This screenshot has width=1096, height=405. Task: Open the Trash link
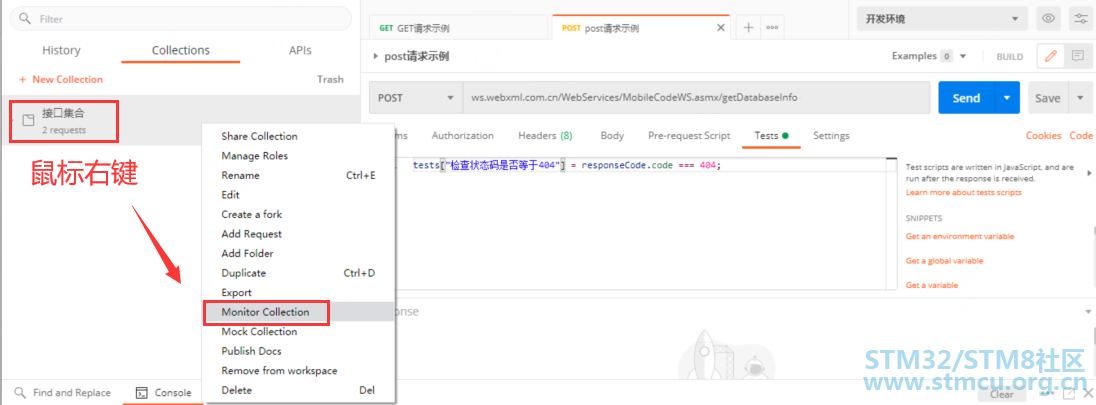tap(330, 80)
